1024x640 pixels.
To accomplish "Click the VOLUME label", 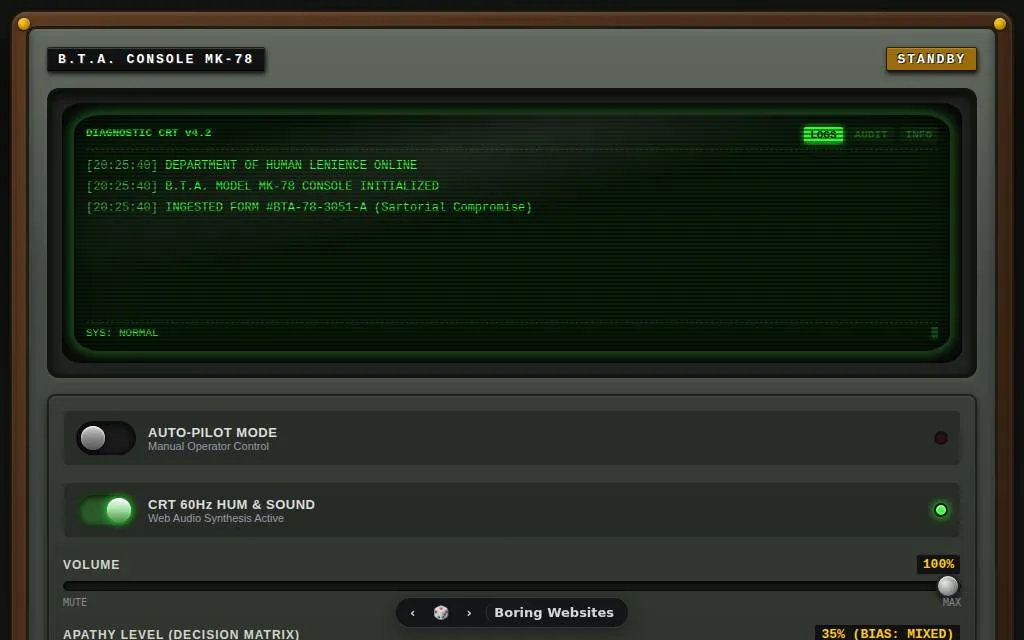I will [x=91, y=565].
